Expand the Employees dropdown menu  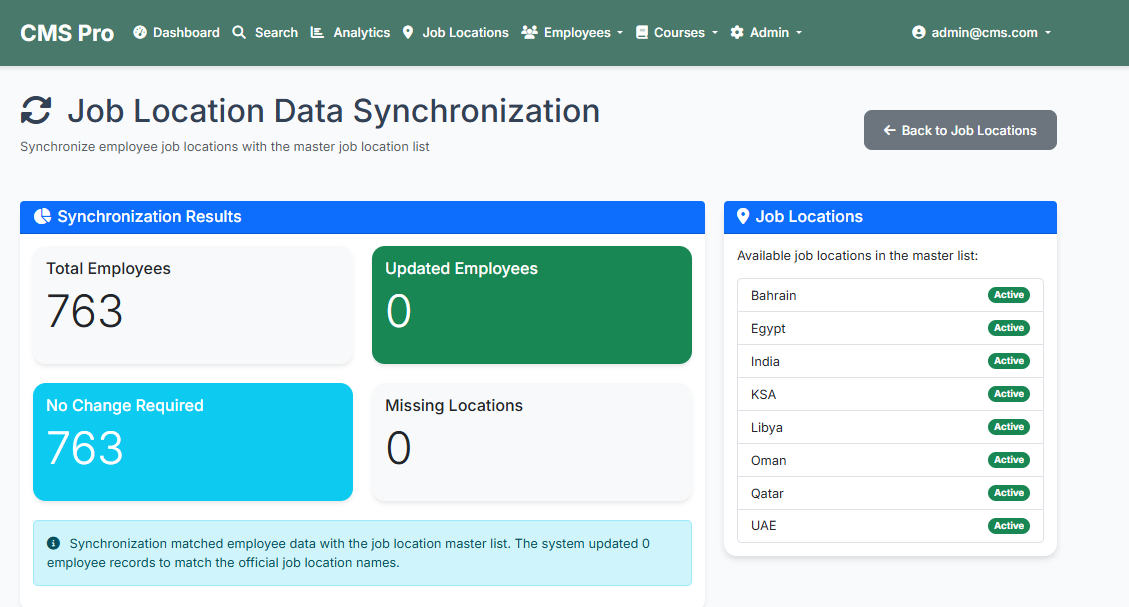(572, 32)
